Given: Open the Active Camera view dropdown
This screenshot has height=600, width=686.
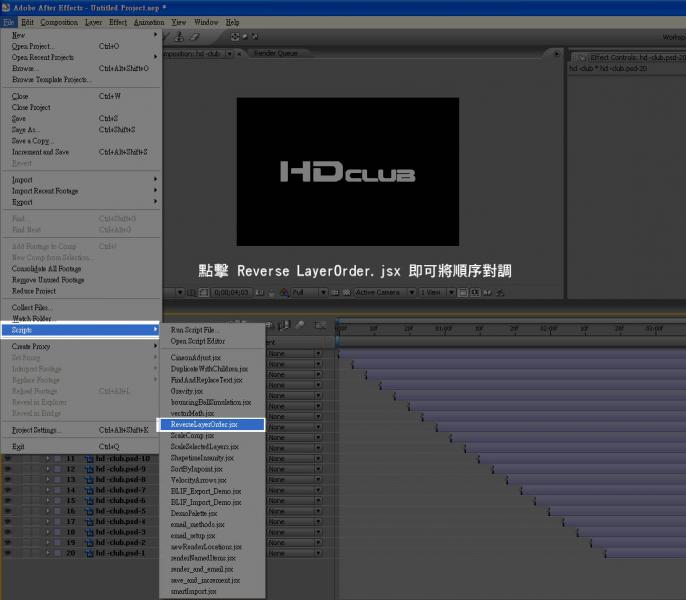Looking at the screenshot, I should tap(383, 292).
